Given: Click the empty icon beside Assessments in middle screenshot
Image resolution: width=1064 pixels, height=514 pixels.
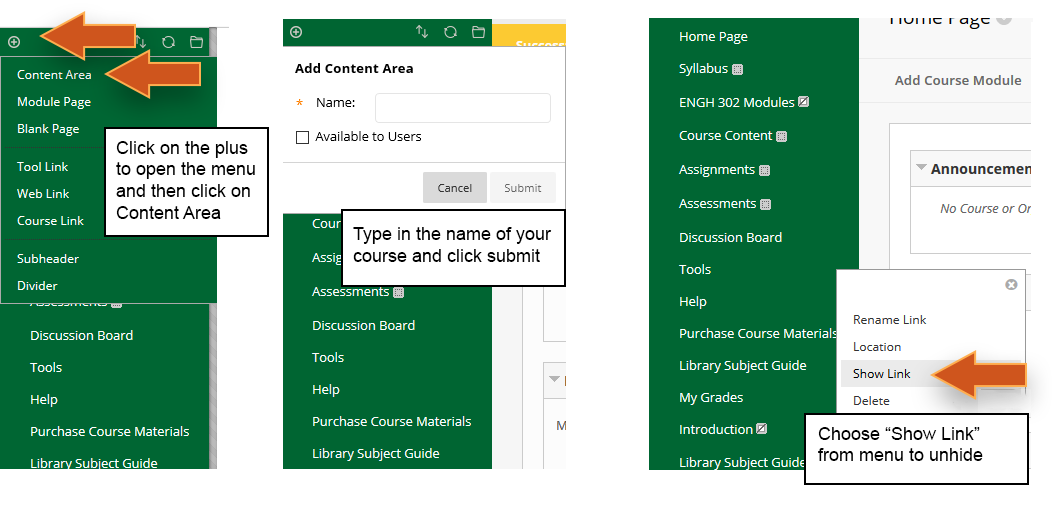Looking at the screenshot, I should click(398, 293).
